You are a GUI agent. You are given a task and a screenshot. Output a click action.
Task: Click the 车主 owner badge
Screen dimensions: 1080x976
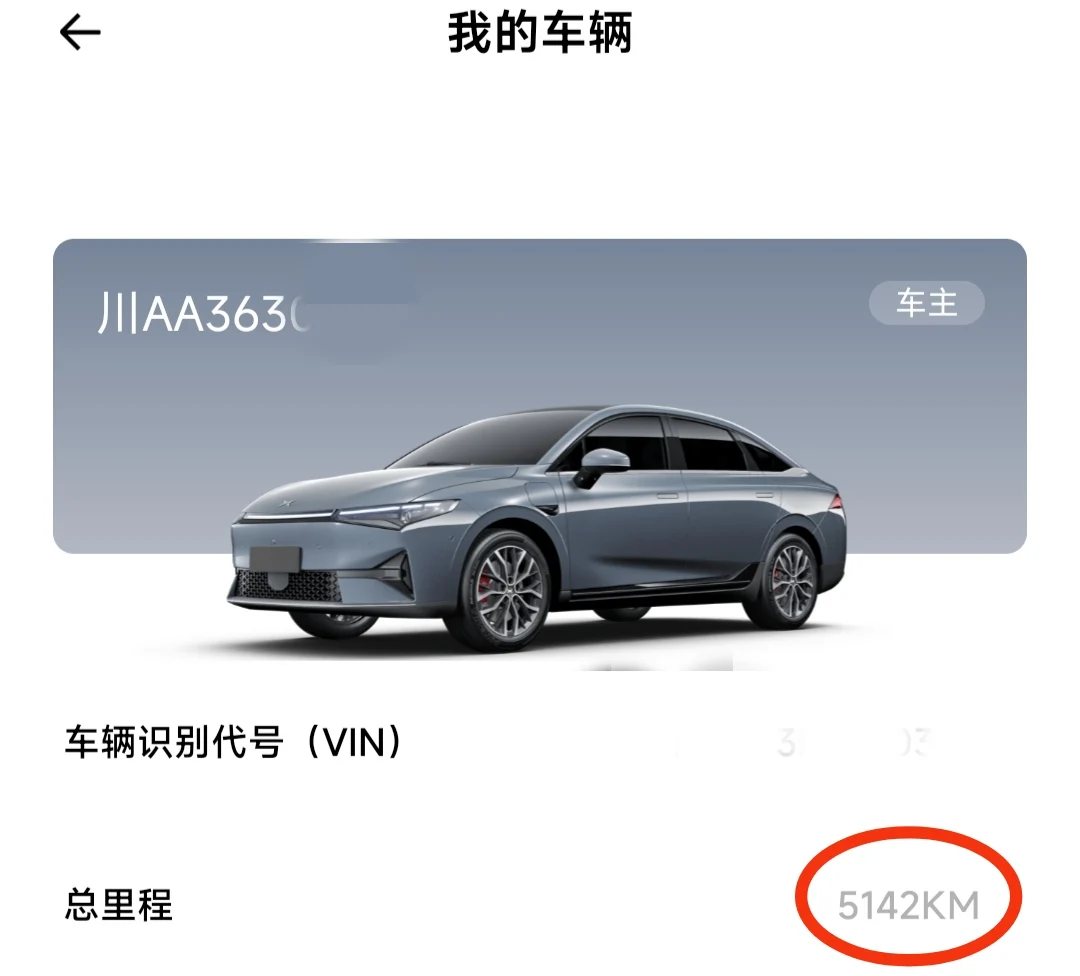tap(926, 303)
